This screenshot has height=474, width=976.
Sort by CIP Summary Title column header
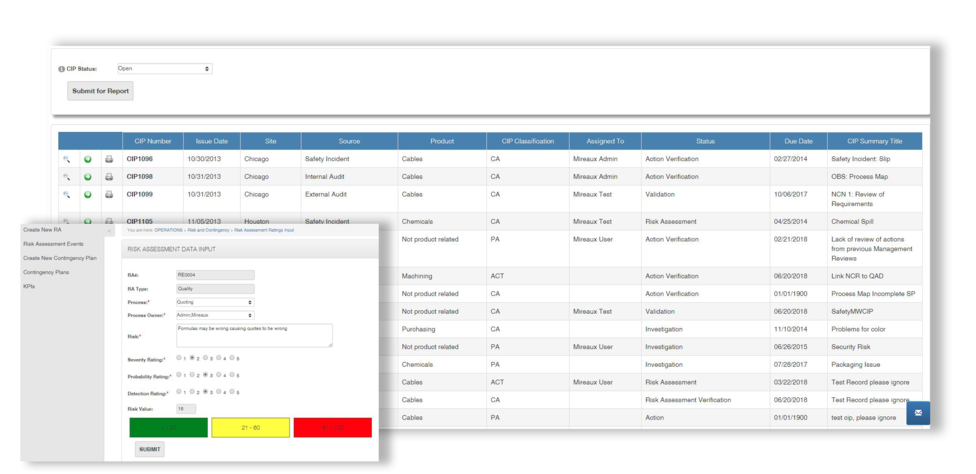click(874, 141)
